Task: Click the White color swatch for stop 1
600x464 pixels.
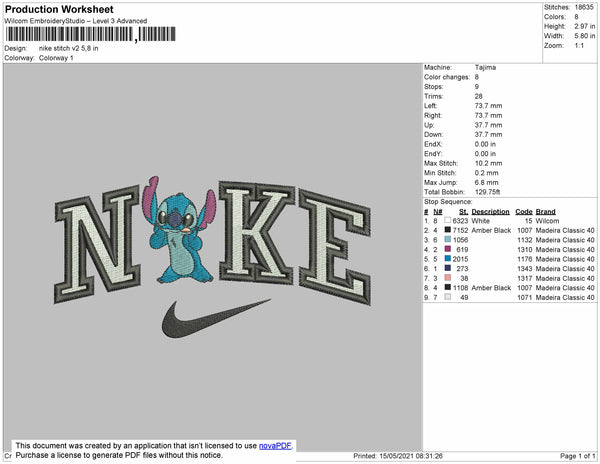Action: 447,221
